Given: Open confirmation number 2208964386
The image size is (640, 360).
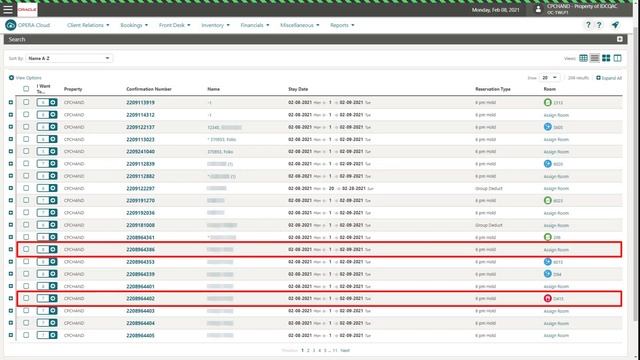Looking at the screenshot, I should pos(140,249).
